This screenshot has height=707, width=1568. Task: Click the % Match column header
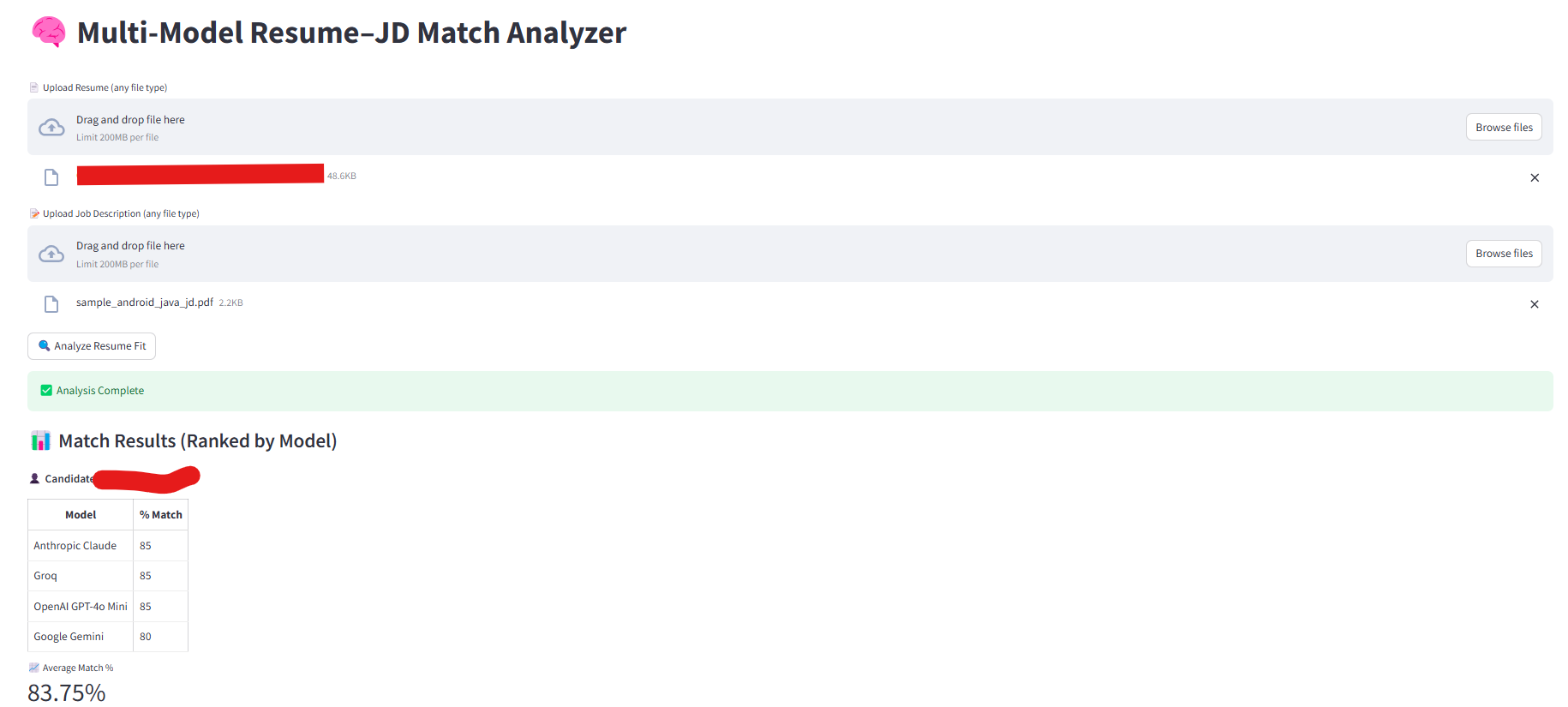point(161,515)
